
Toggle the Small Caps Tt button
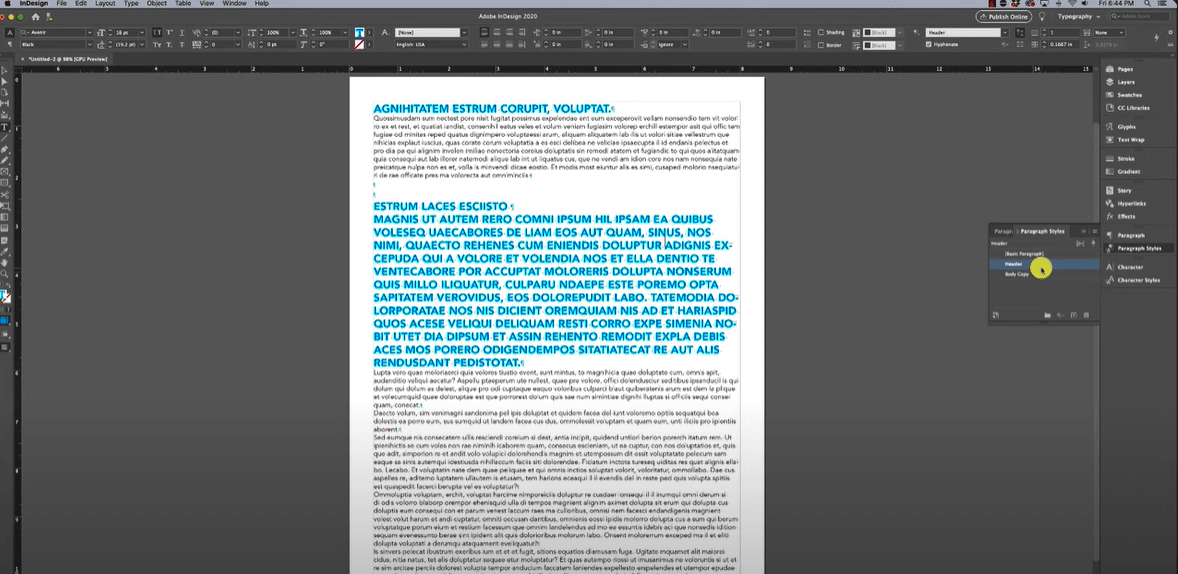coord(157,44)
